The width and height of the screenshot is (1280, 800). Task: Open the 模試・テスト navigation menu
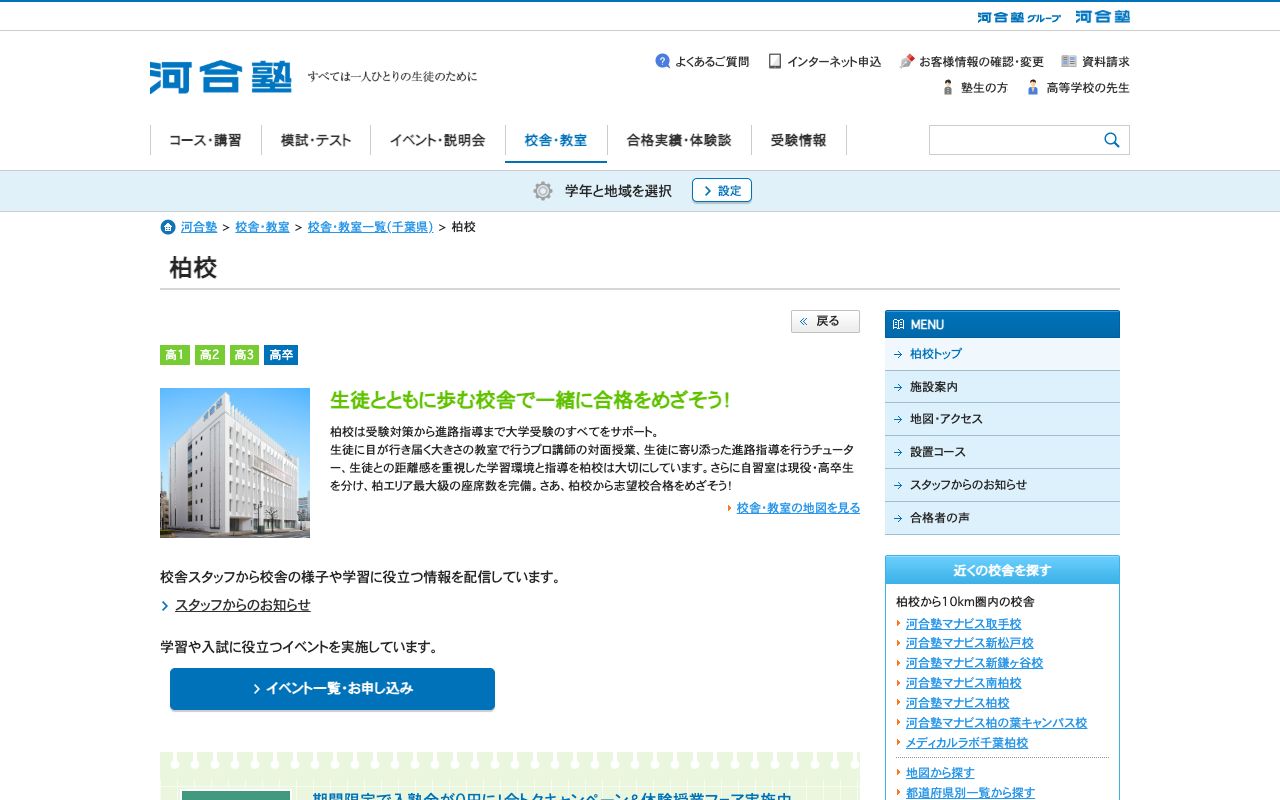click(x=316, y=140)
